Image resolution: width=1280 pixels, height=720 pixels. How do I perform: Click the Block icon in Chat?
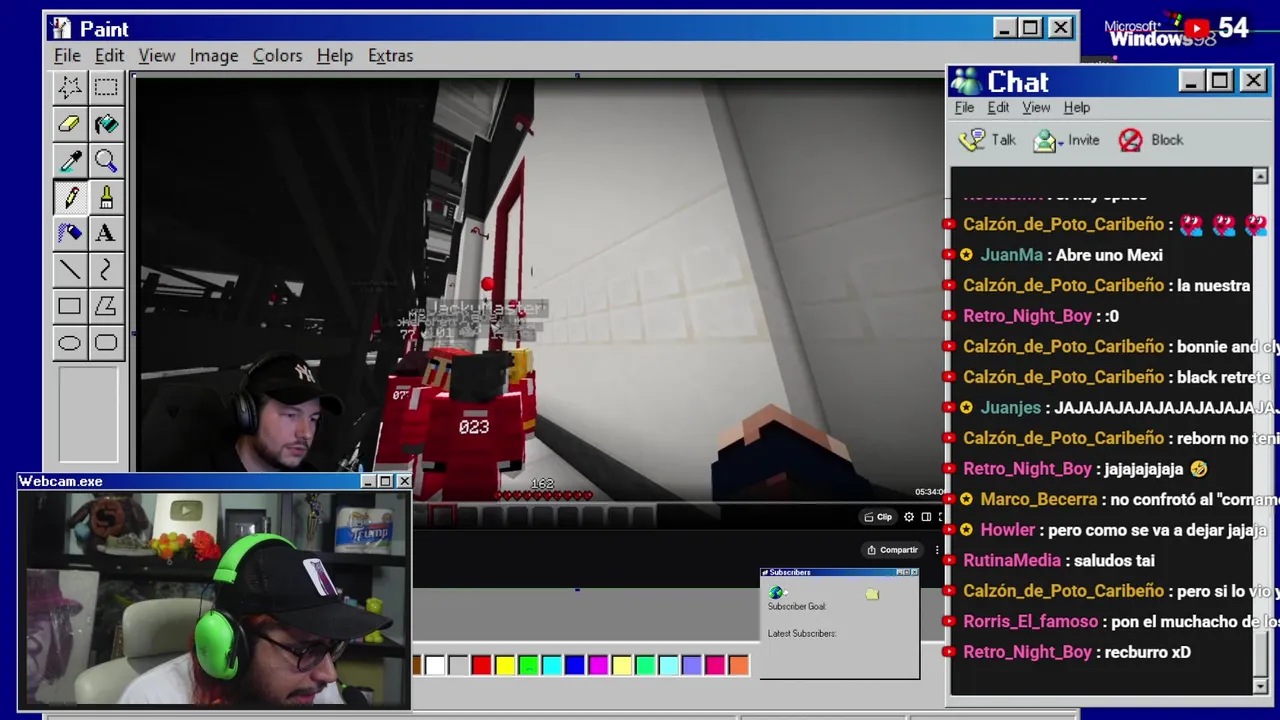click(1130, 140)
